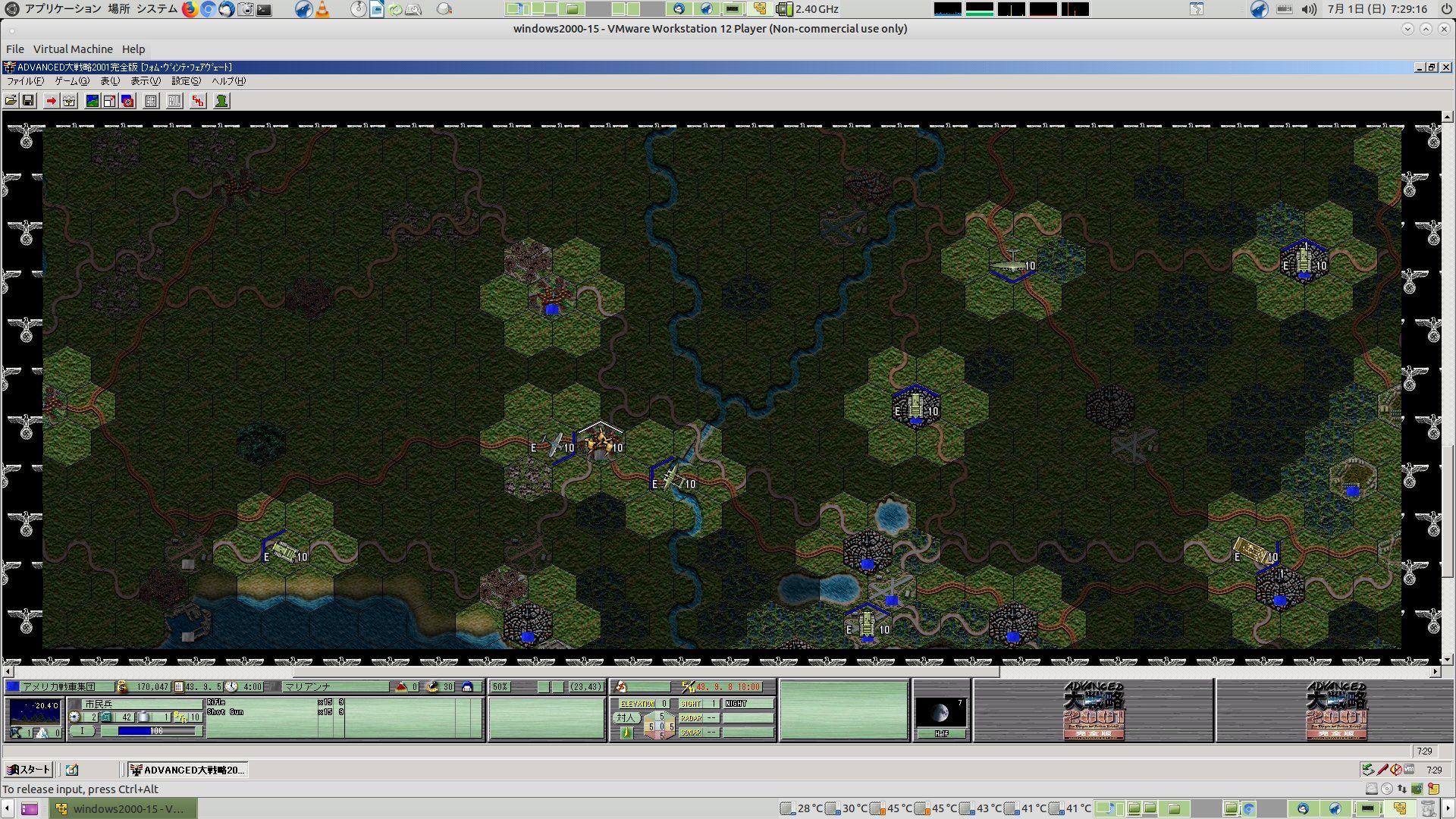
Task: Toggle the 'I' button below 市民兵
Action: coord(83,731)
